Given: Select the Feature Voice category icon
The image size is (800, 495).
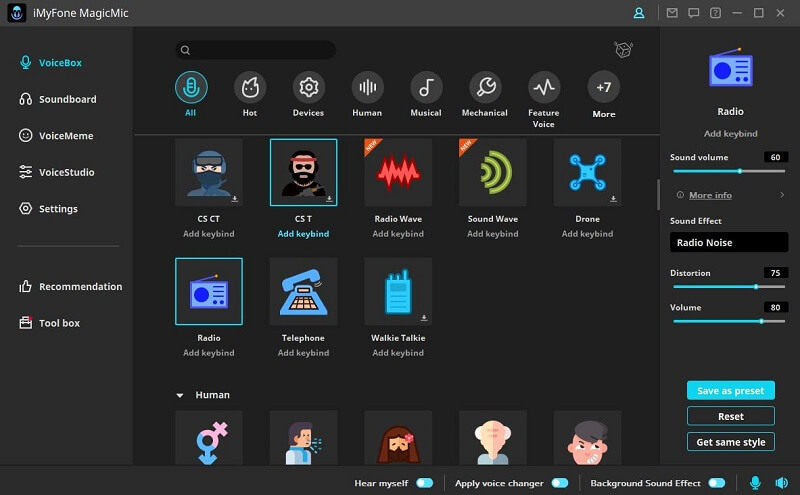Looking at the screenshot, I should 544,87.
